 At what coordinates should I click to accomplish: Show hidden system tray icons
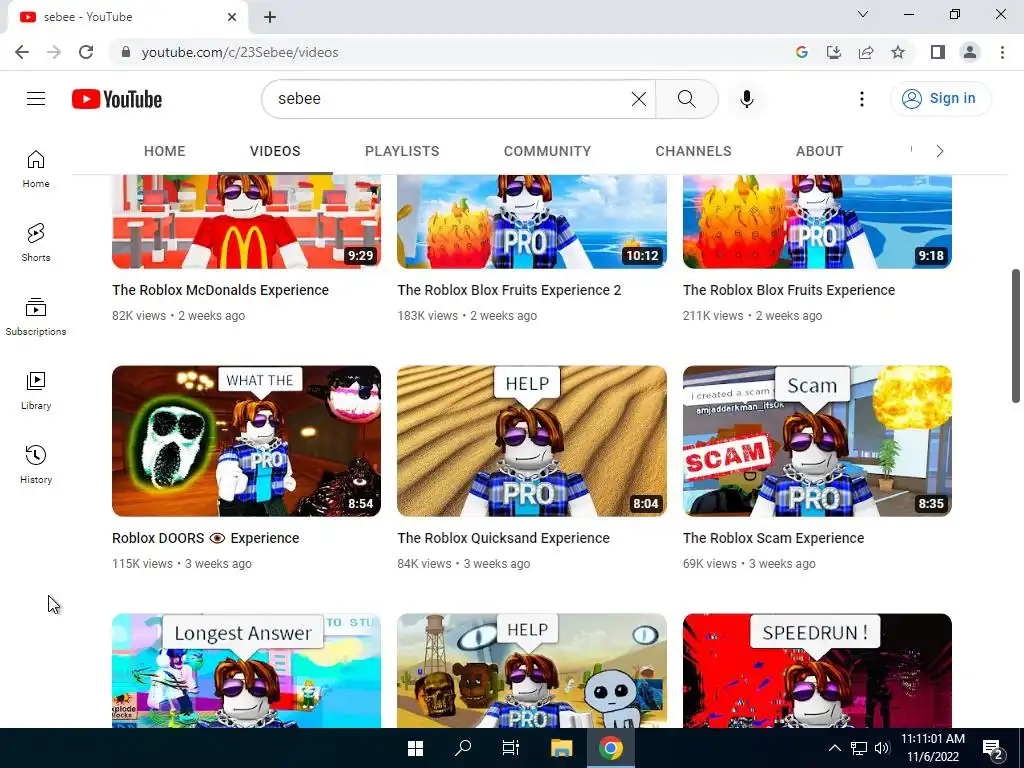tap(835, 748)
